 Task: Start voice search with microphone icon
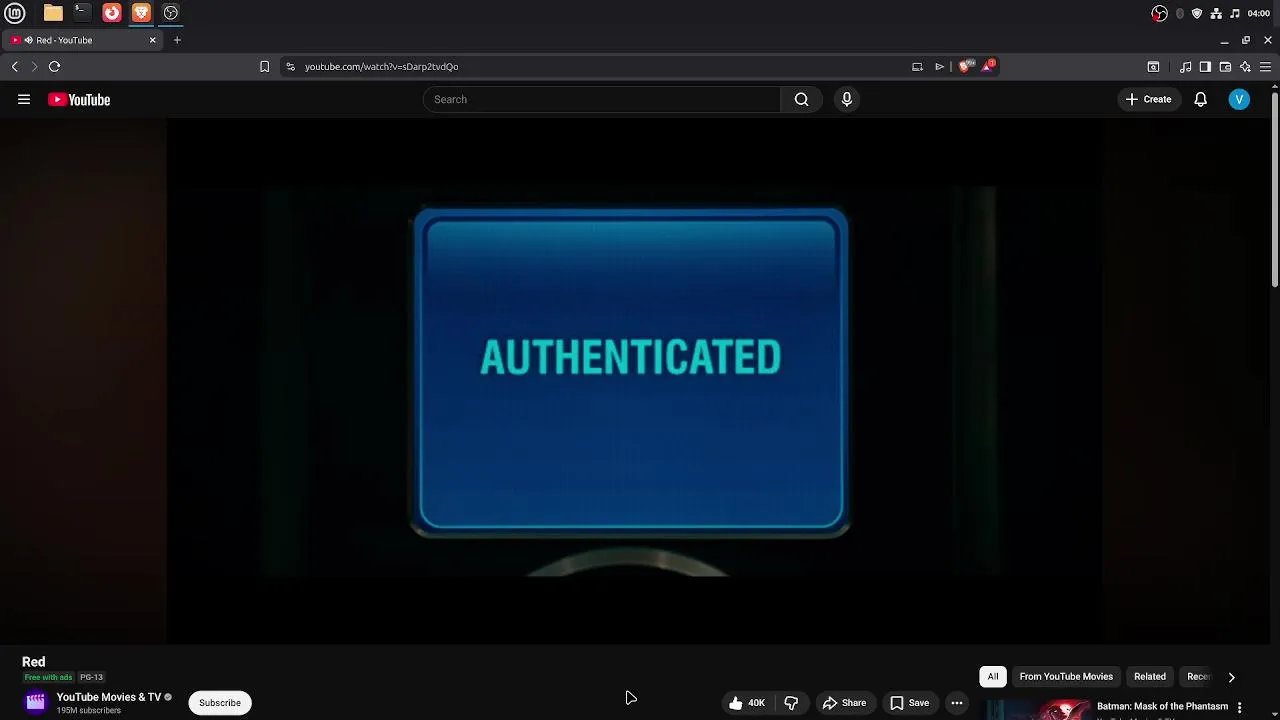coord(847,99)
